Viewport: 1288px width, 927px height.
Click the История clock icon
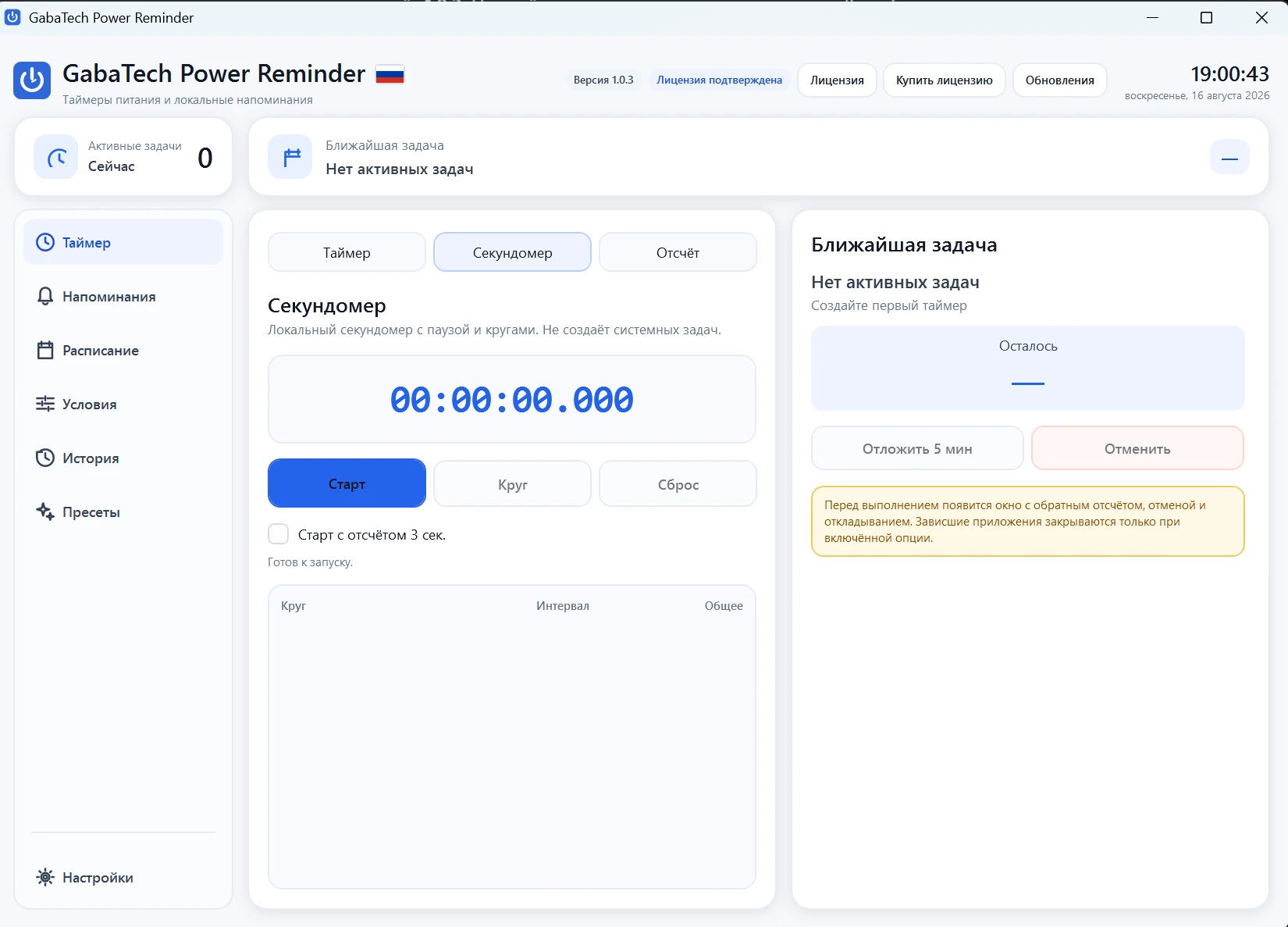pyautogui.click(x=45, y=458)
